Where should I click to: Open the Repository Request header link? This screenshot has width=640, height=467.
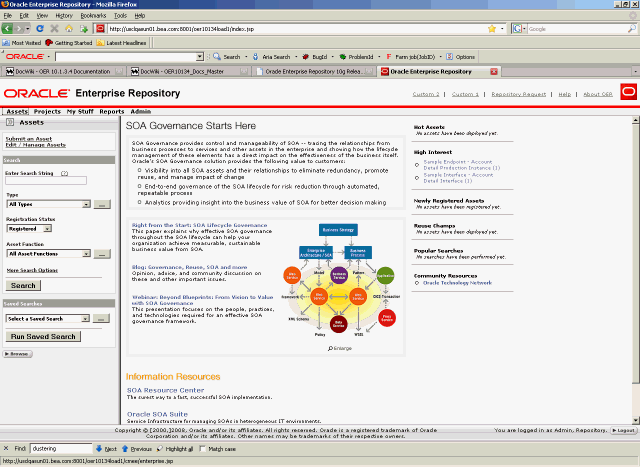click(x=518, y=94)
